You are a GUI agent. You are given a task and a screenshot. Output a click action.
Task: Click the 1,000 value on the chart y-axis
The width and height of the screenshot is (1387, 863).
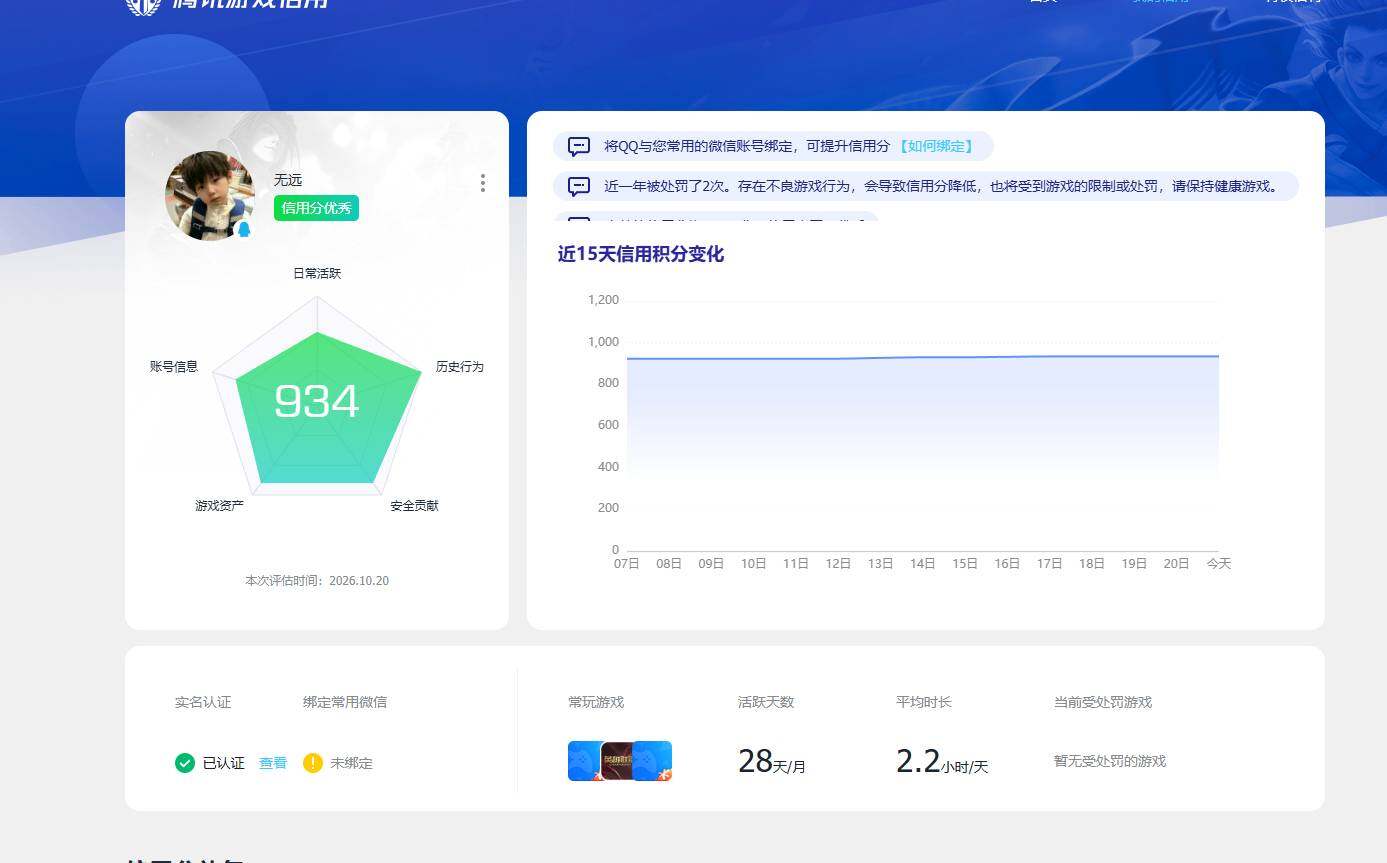click(x=604, y=342)
